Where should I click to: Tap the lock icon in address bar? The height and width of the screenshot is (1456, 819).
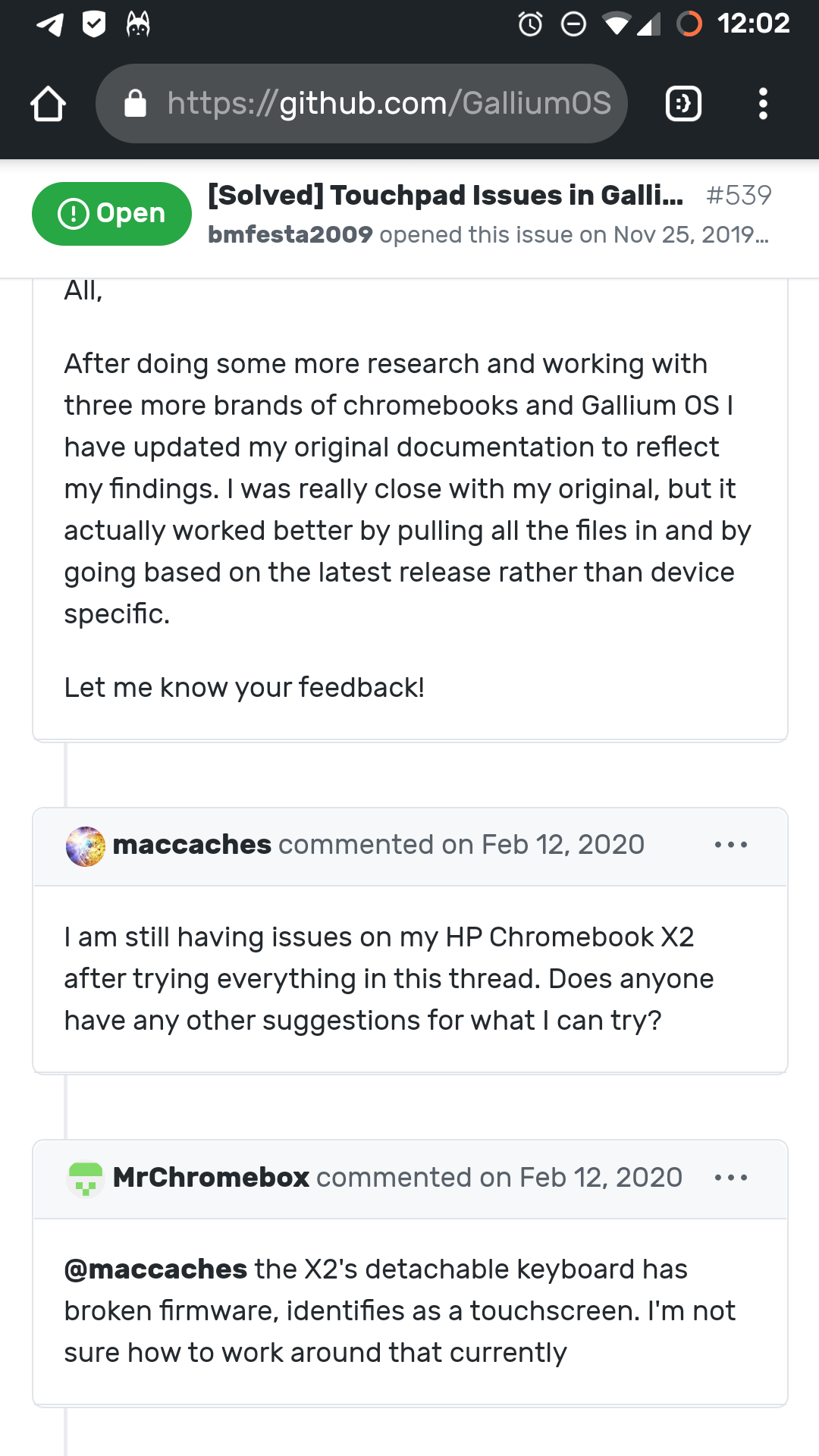[x=135, y=104]
